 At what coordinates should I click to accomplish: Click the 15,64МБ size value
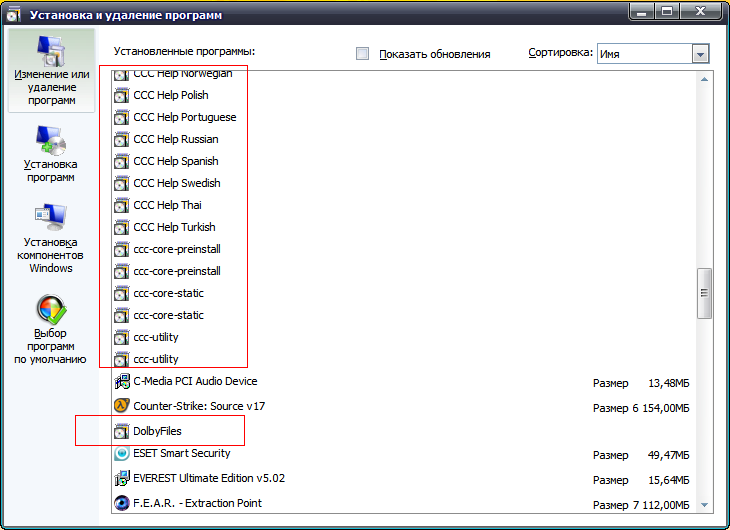(x=669, y=480)
